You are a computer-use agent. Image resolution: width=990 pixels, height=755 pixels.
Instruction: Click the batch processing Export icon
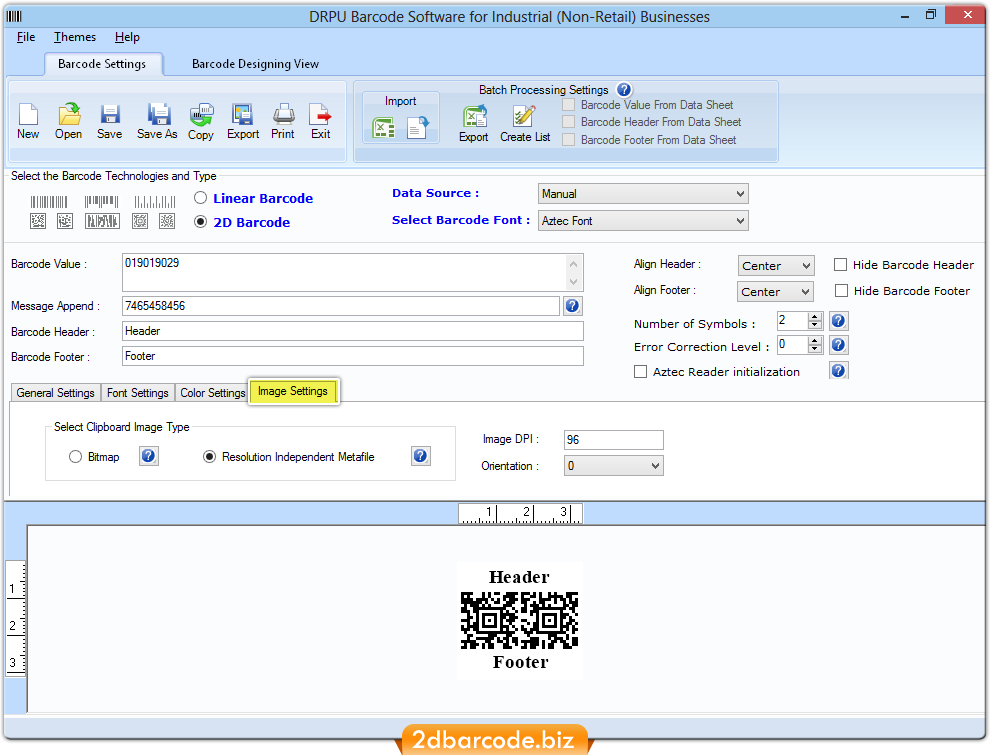tap(474, 116)
